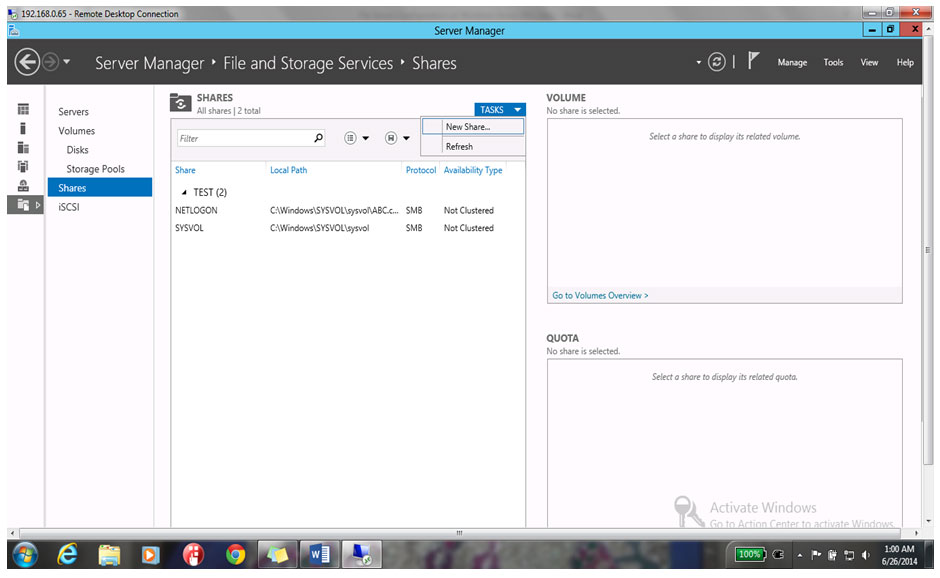Click the magnifier search icon in Filter

coord(318,138)
